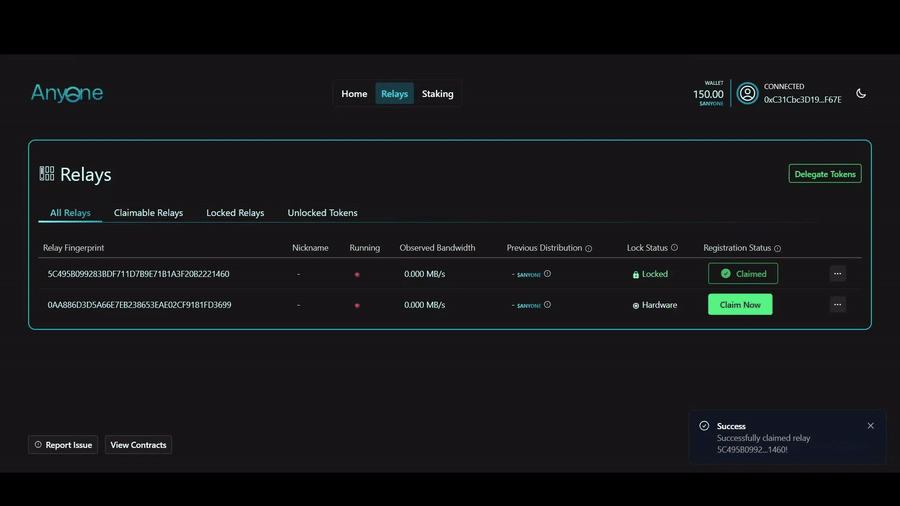Click info icon beside first relay's distribution
The height and width of the screenshot is (506, 900).
547,274
